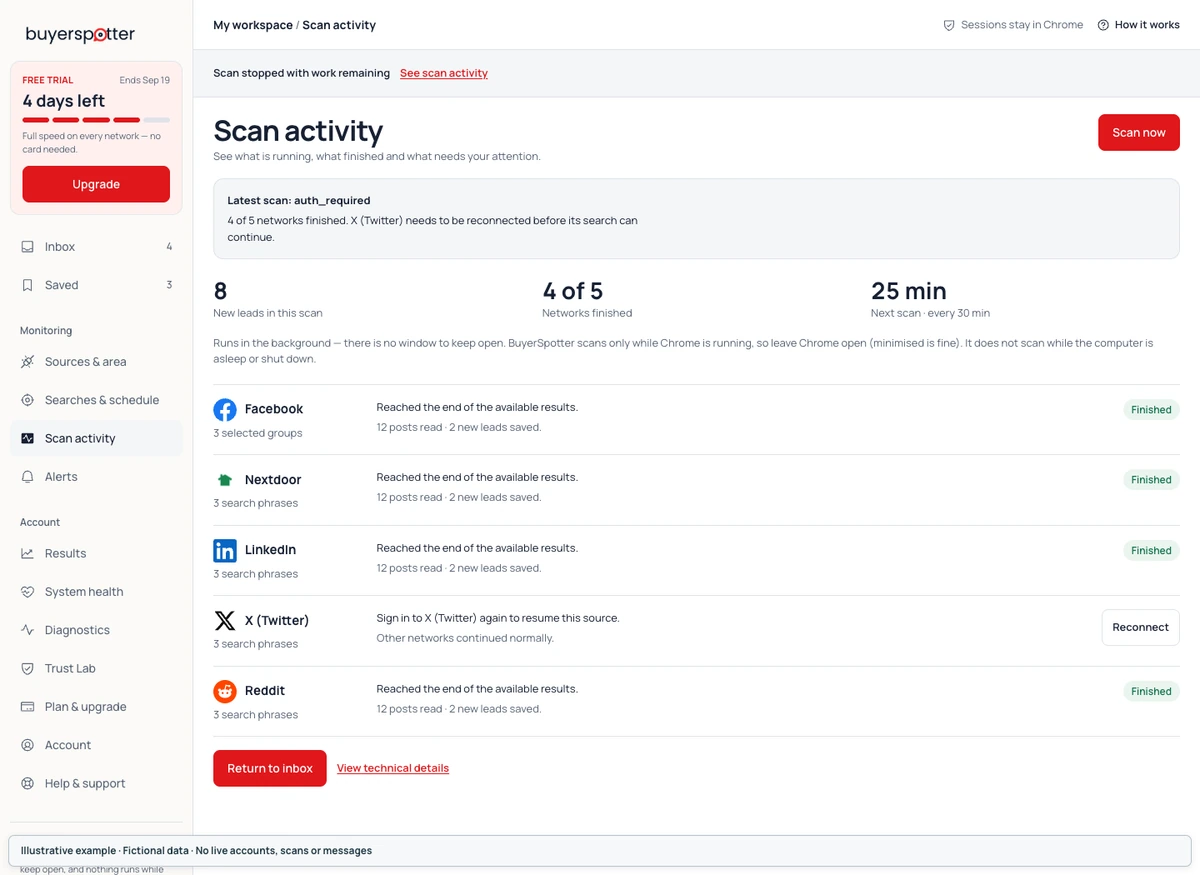Click the Scan activity sidebar icon

coord(28,438)
